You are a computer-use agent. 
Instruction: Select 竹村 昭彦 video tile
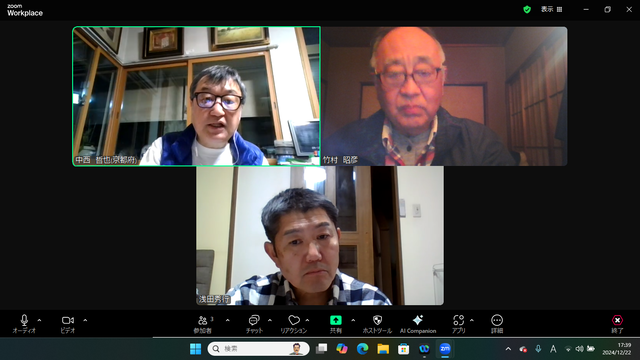point(444,96)
